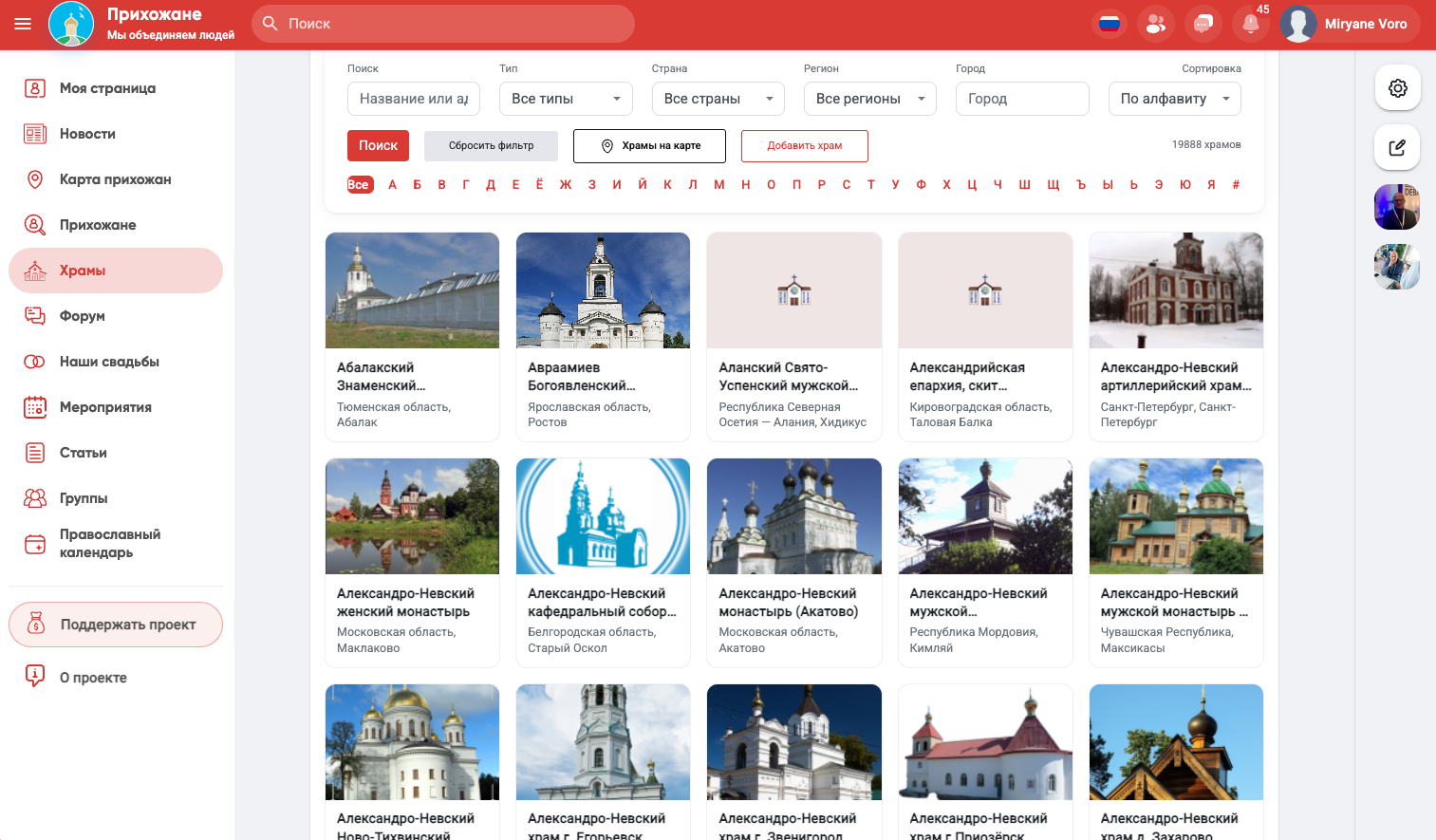Open Храмы на карте button
This screenshot has height=840, width=1436.
tap(649, 146)
